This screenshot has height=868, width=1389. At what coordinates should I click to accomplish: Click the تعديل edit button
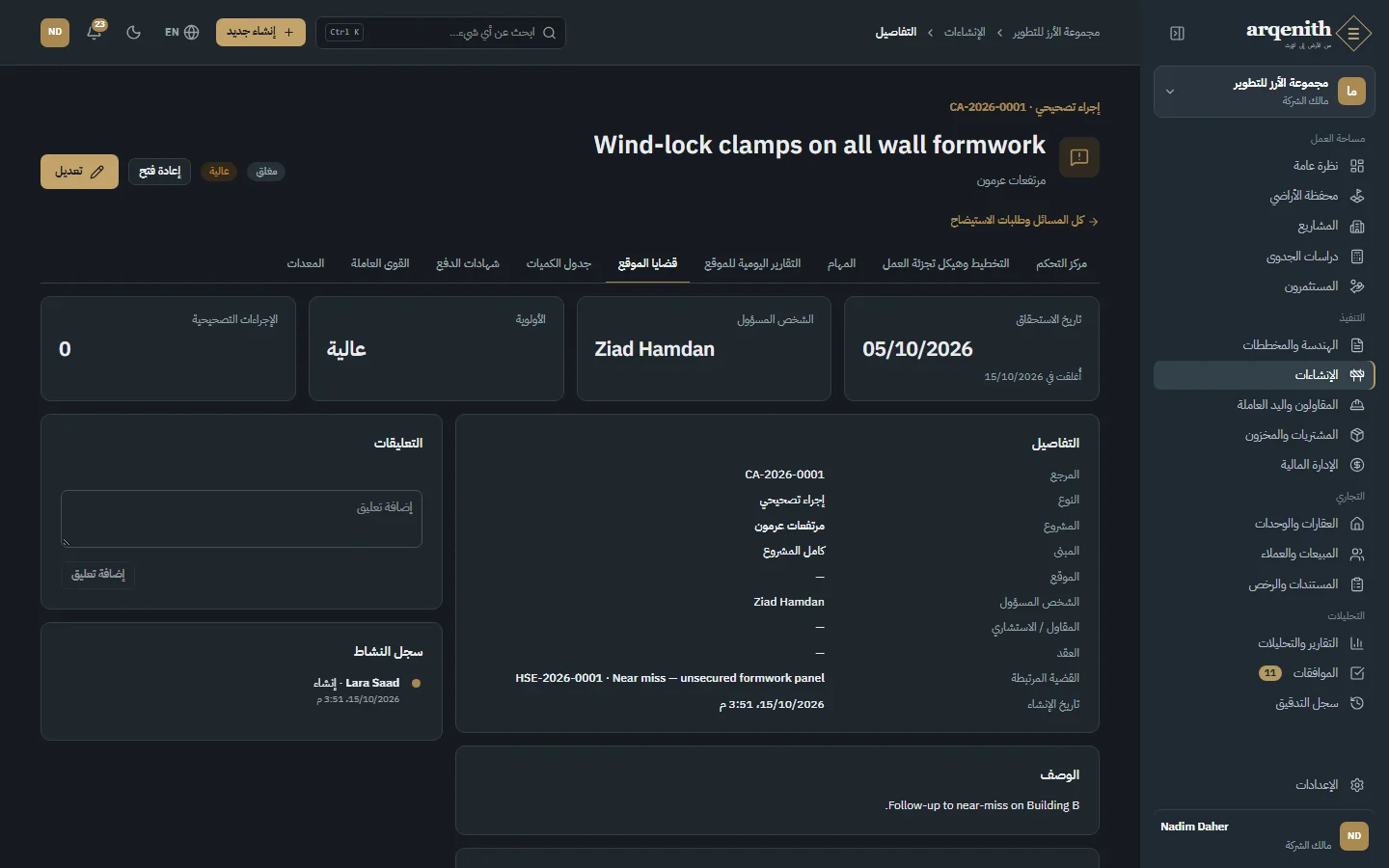[x=79, y=172]
